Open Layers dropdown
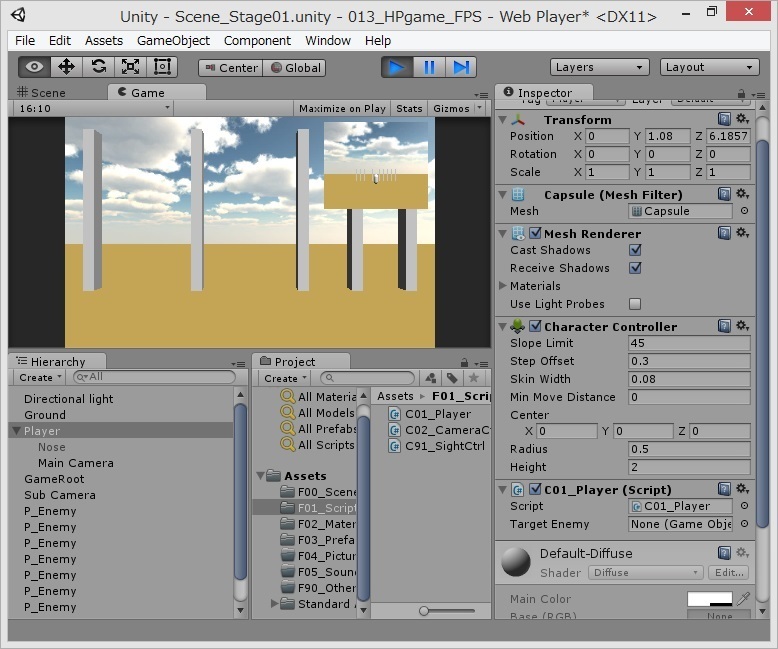This screenshot has width=778, height=649. pyautogui.click(x=599, y=67)
